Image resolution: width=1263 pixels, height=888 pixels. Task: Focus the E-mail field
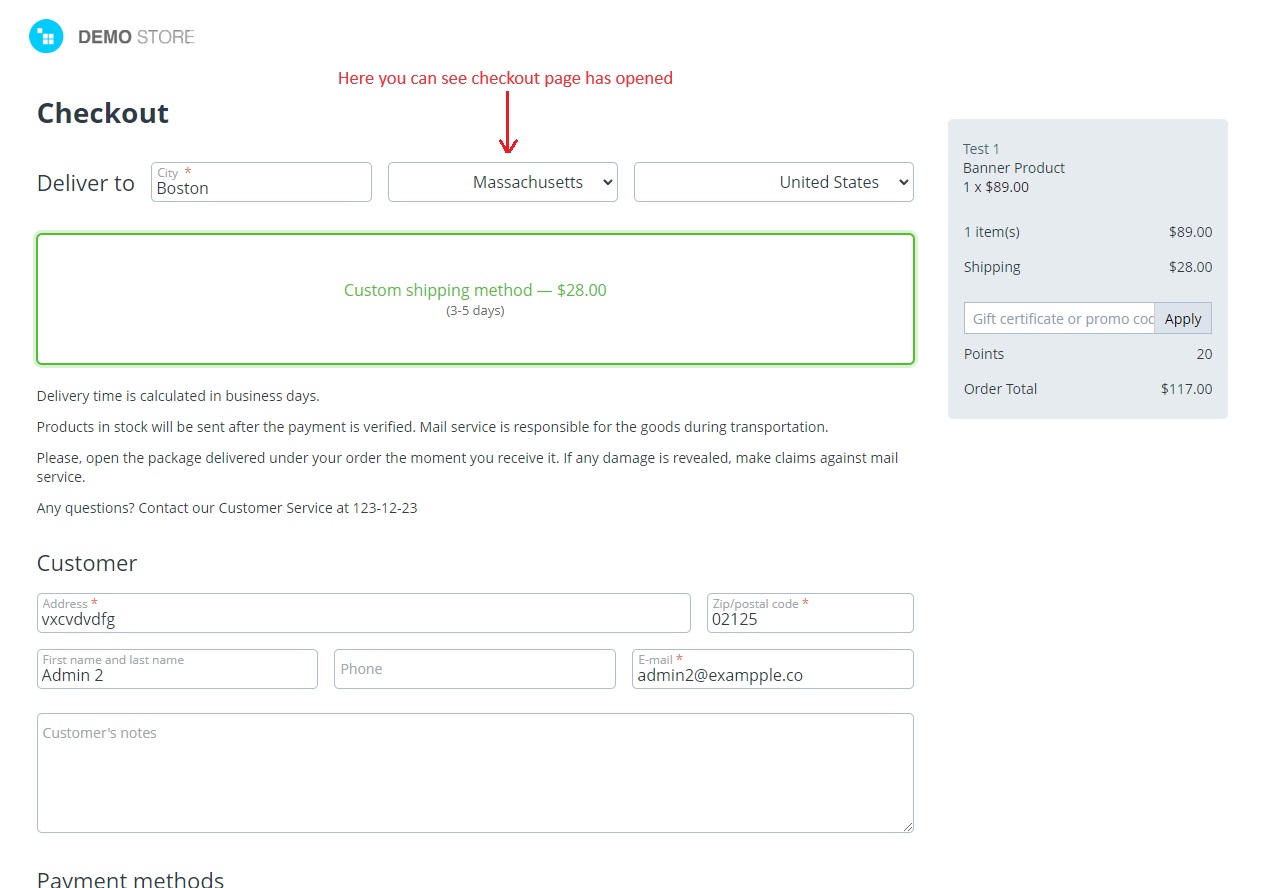[x=773, y=669]
